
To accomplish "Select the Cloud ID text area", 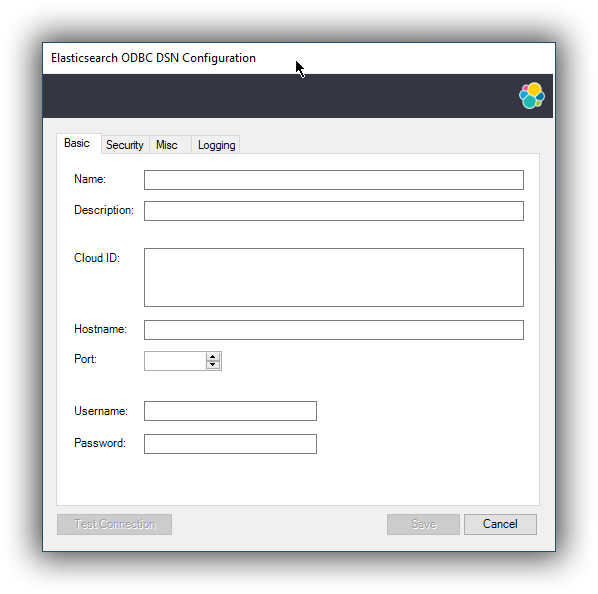I will pyautogui.click(x=334, y=278).
